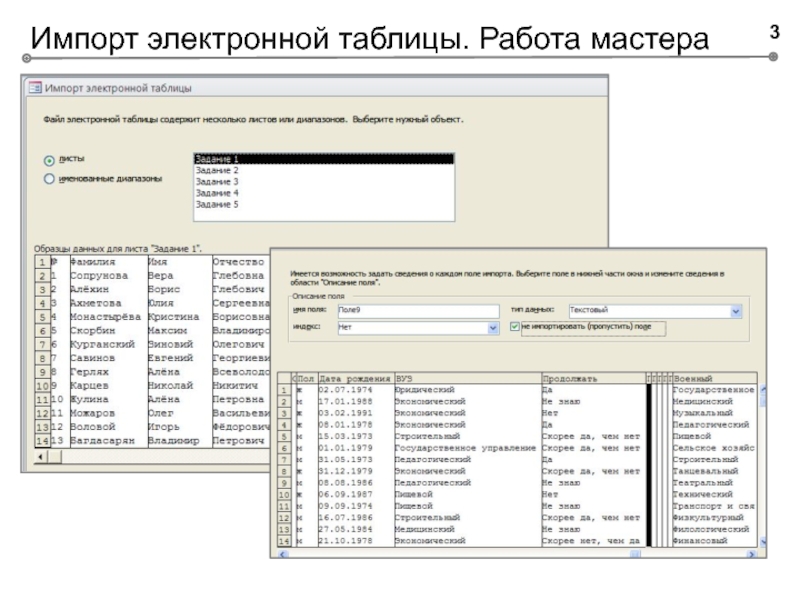800x600 pixels.
Task: Click left arrow of sample data scrollbar
Action: tap(41, 455)
